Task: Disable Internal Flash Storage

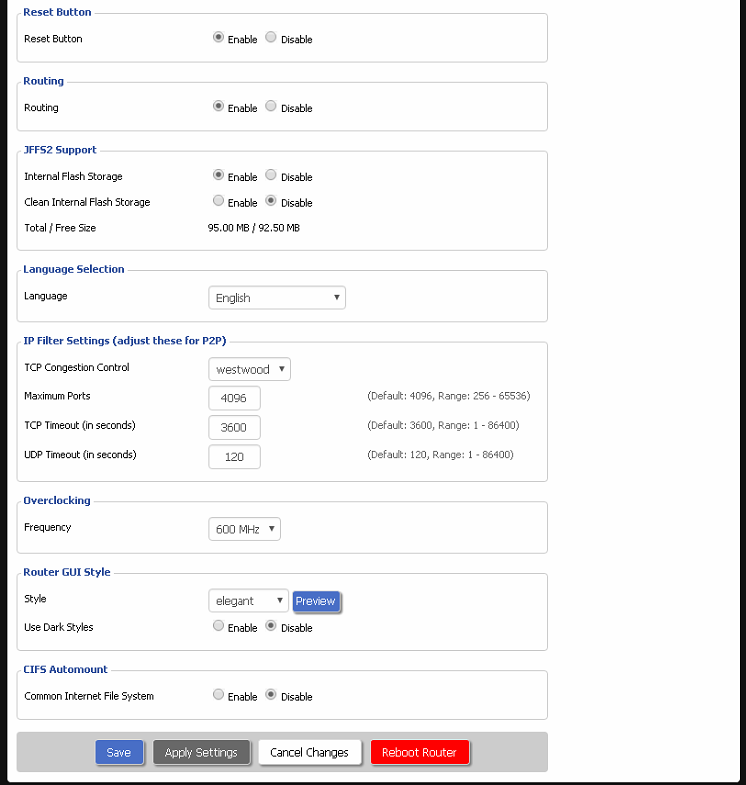Action: 271,175
